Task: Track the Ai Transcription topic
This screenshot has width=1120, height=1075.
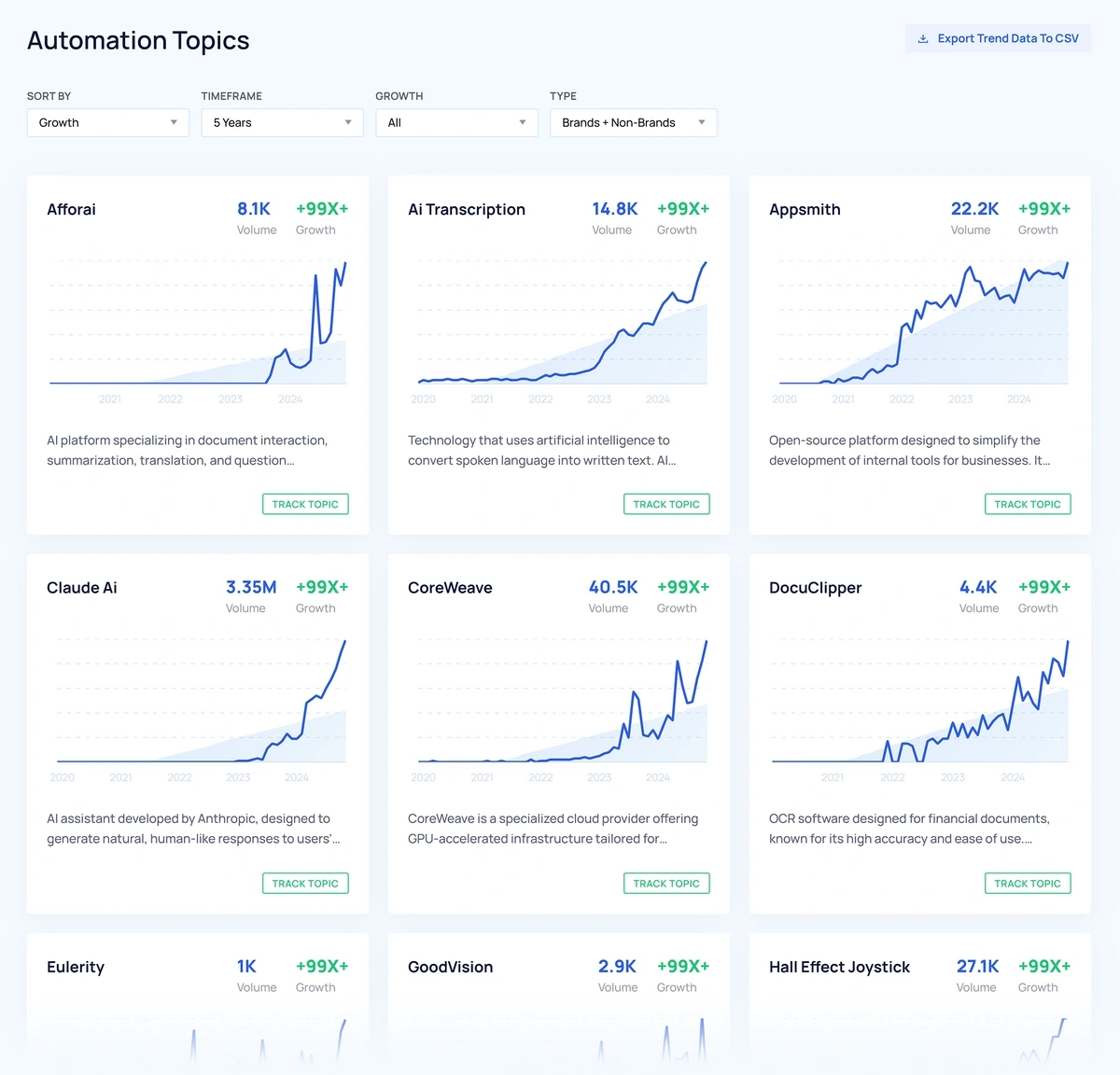Action: (666, 504)
